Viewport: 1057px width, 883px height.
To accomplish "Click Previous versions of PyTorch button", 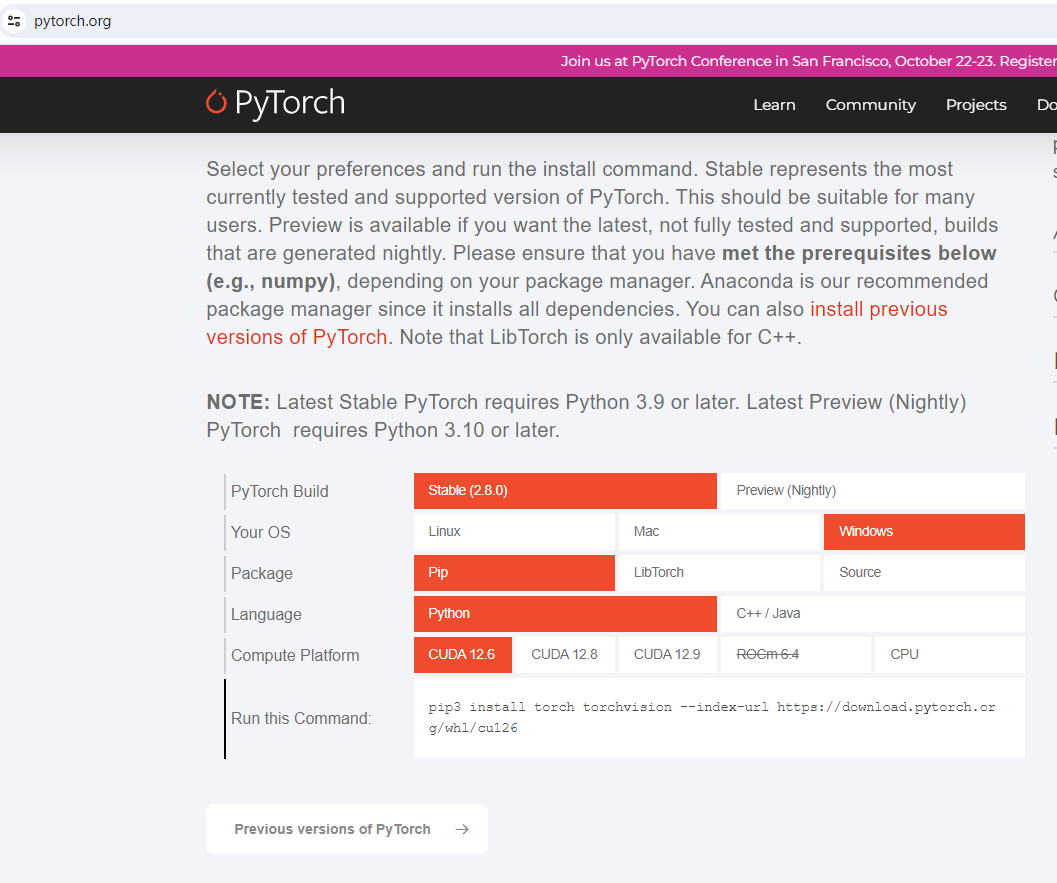I will click(346, 829).
